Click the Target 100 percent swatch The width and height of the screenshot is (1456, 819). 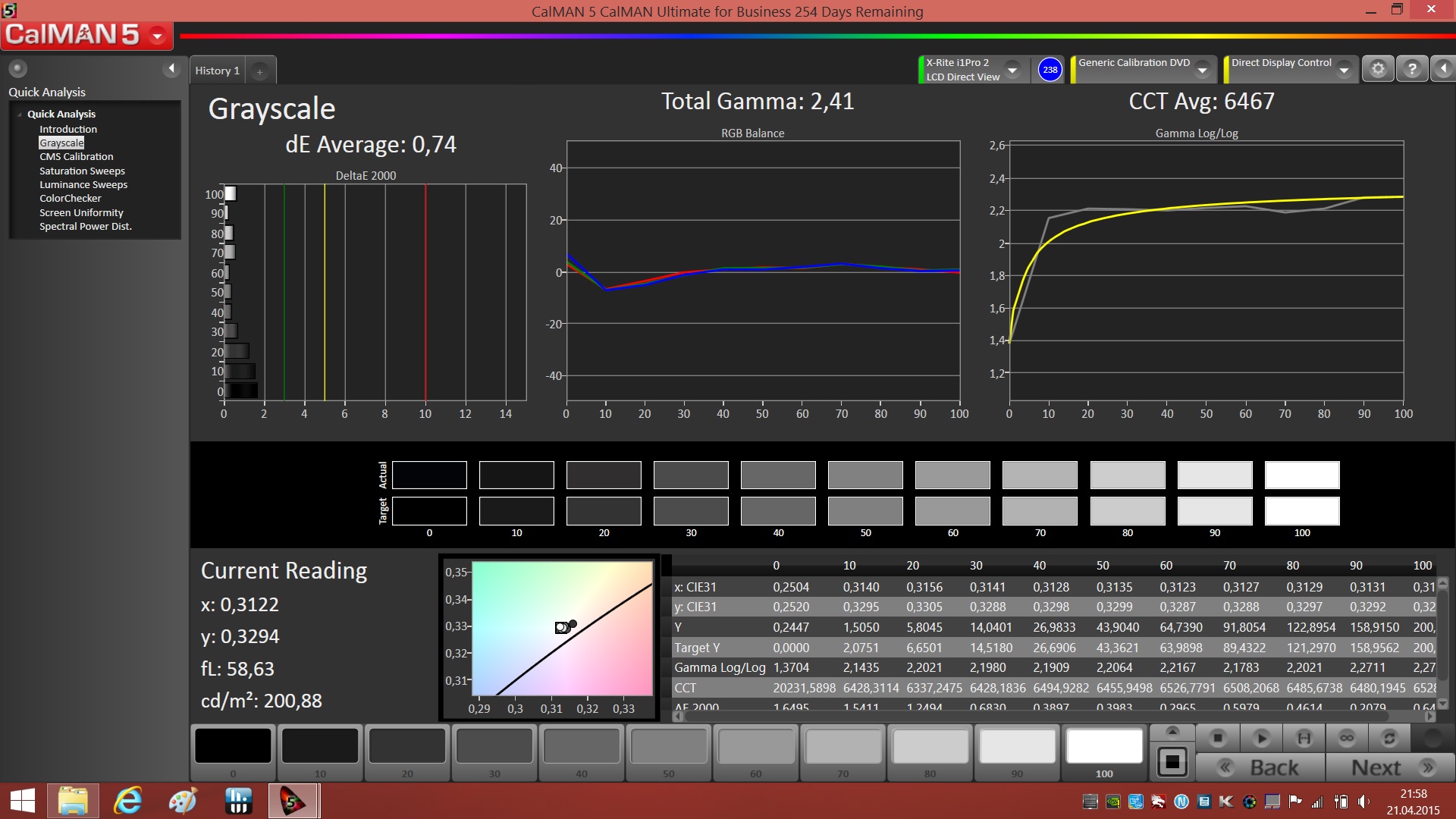(x=1302, y=511)
